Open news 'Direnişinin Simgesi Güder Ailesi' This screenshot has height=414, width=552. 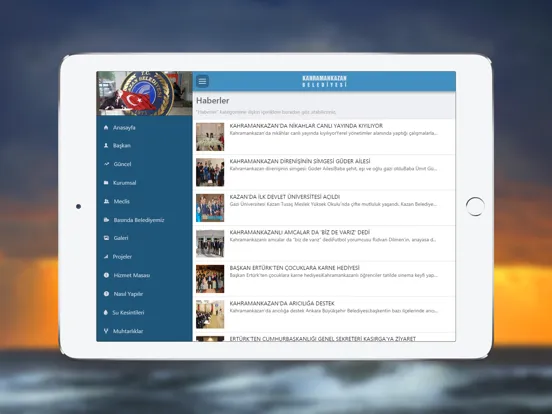pyautogui.click(x=300, y=161)
